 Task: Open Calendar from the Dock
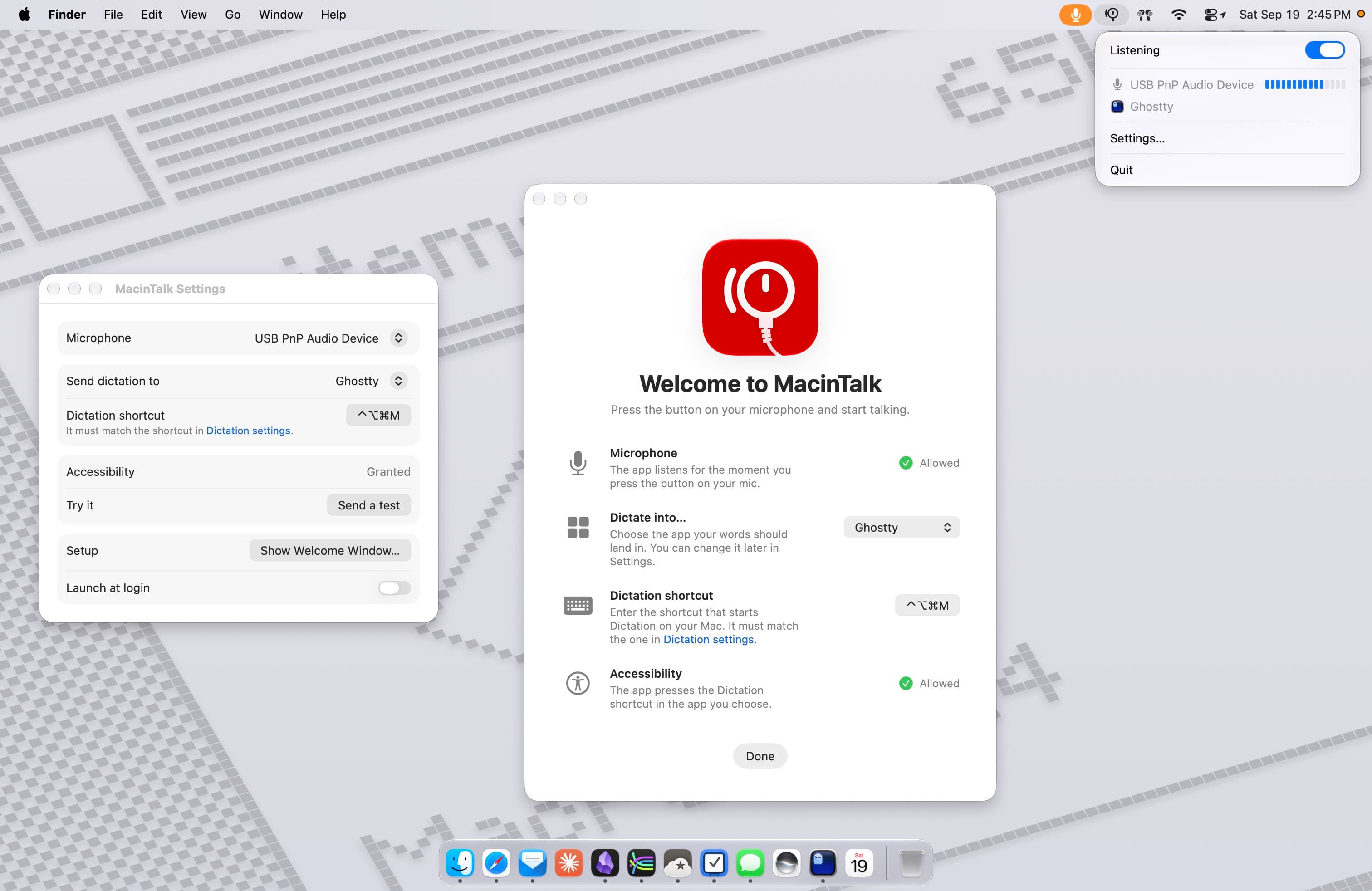point(859,863)
